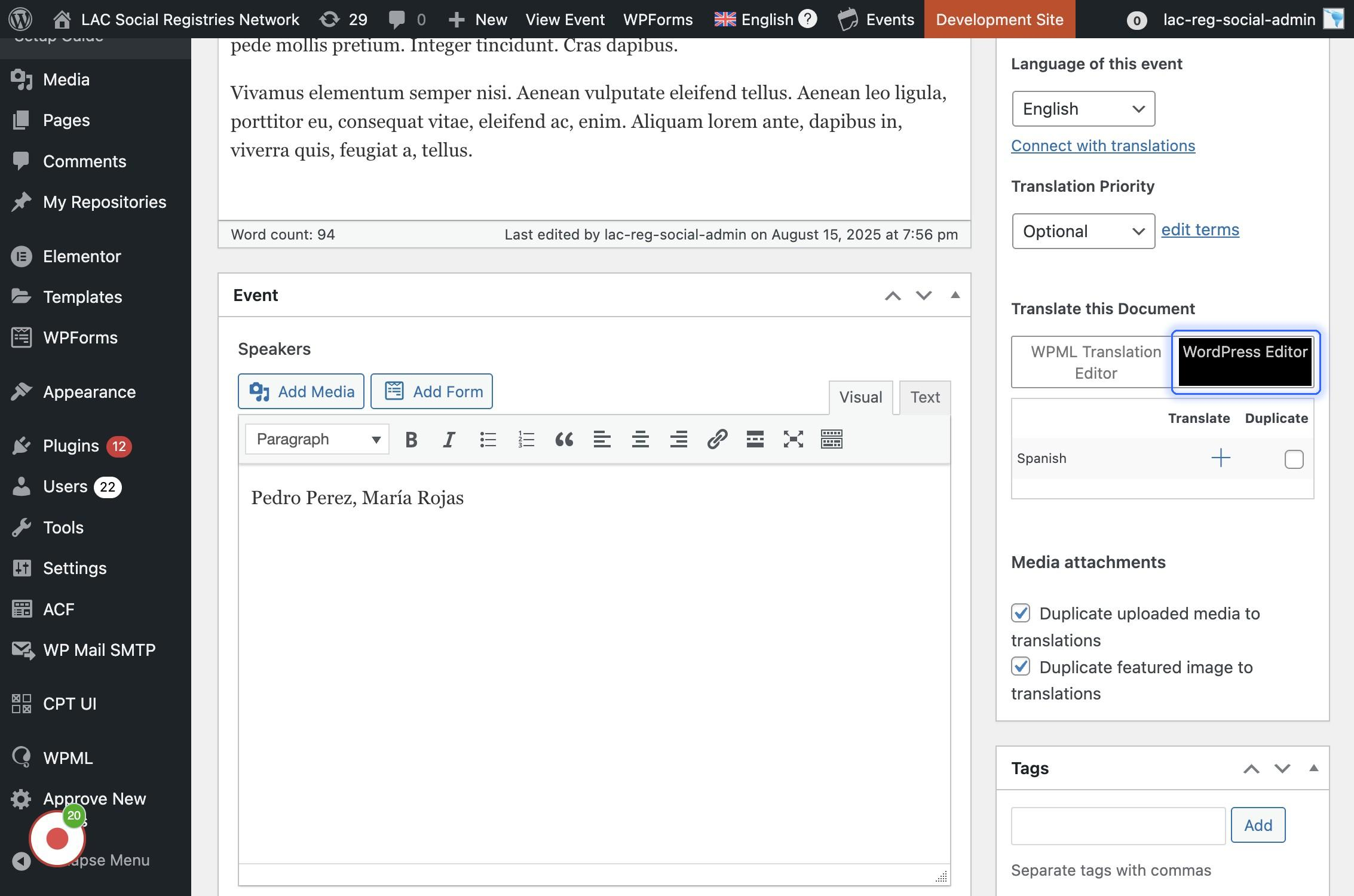Screen dimensions: 1354x896
Task: Click the tags input field
Action: pyautogui.click(x=1117, y=826)
